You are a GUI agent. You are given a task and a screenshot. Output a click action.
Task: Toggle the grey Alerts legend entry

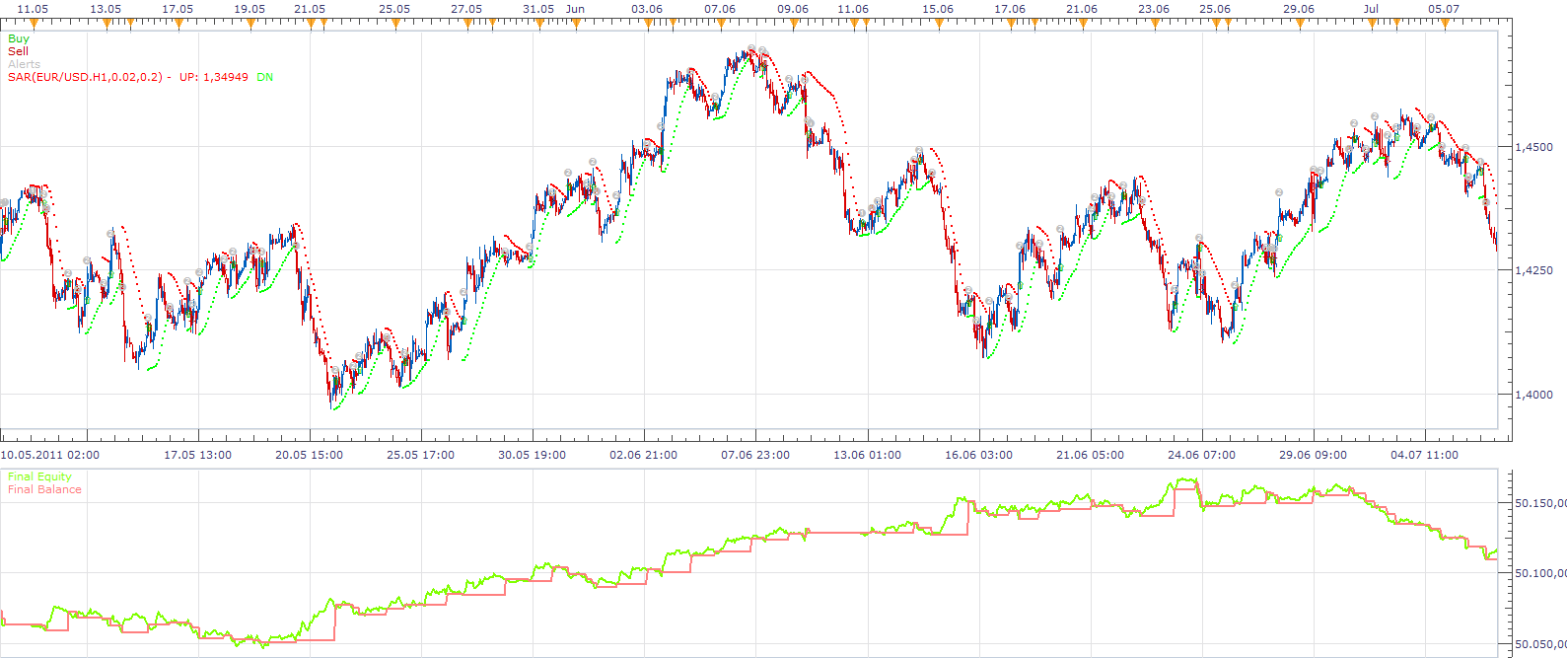[x=25, y=64]
